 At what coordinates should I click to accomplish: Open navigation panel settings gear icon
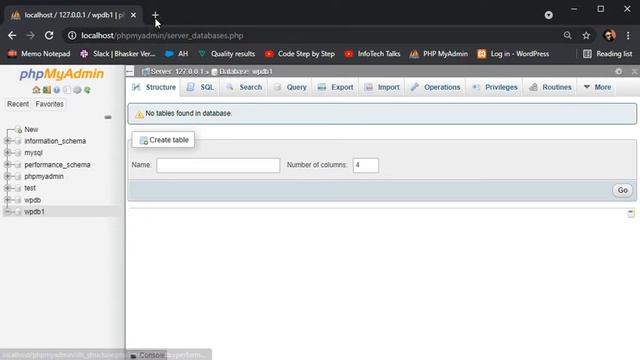77,90
